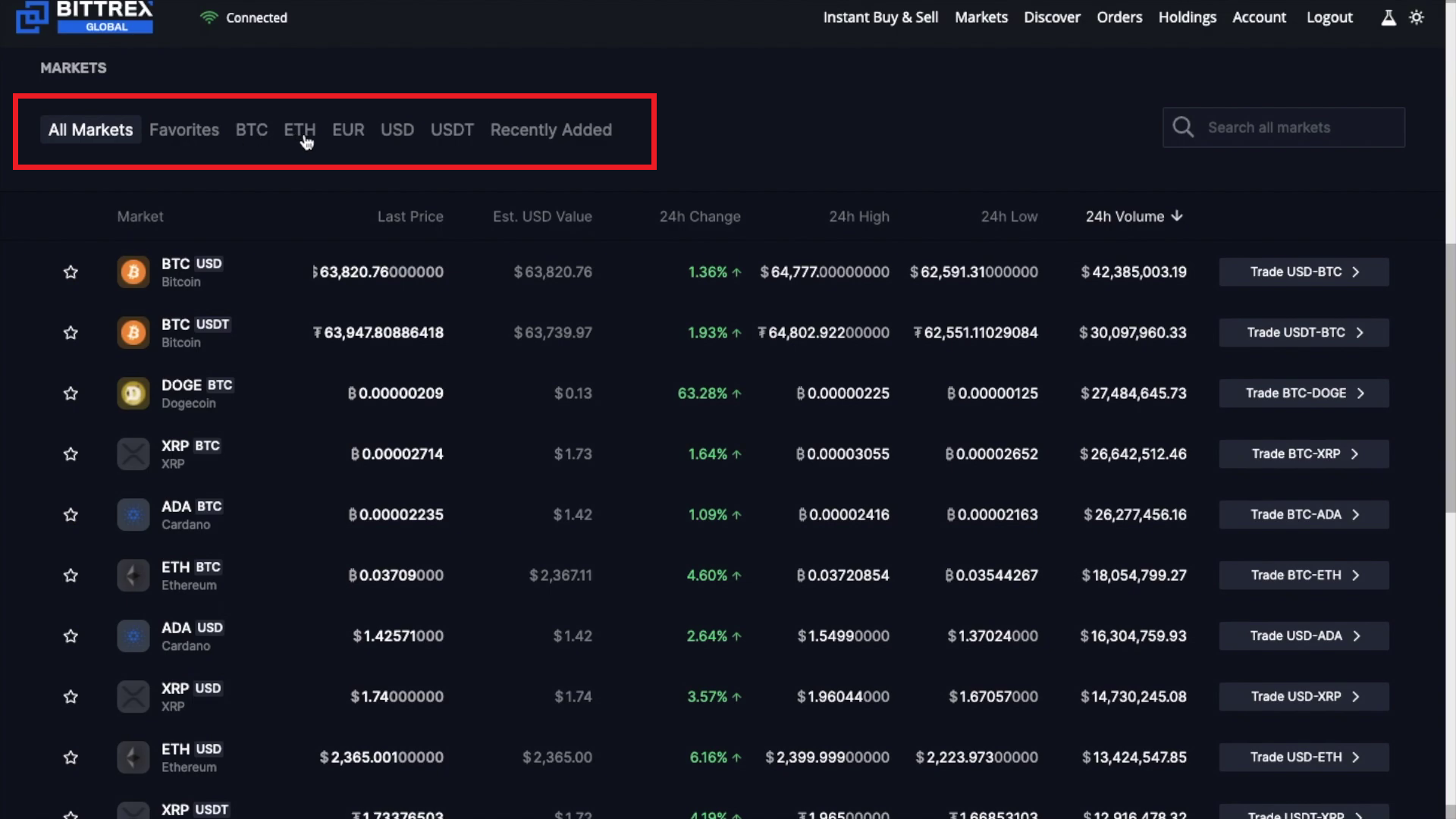Switch to the USDT markets tab
Image resolution: width=1456 pixels, height=819 pixels.
pos(452,130)
